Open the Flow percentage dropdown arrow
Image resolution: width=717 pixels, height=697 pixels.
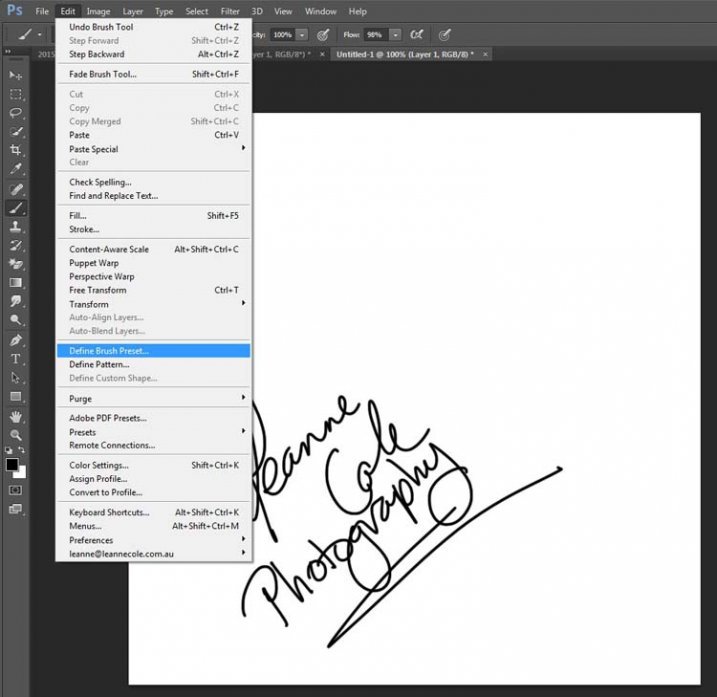pos(395,34)
